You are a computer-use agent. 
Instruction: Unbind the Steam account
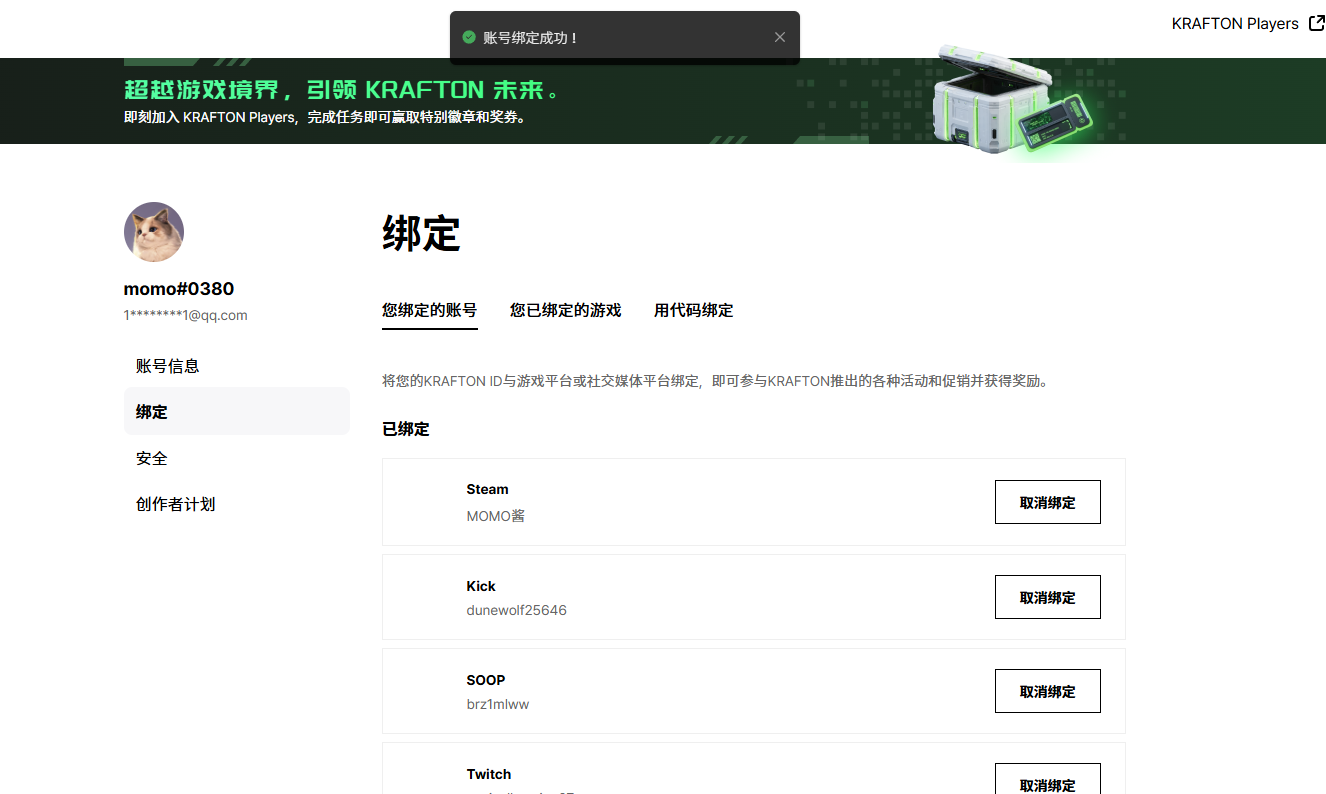[1048, 502]
